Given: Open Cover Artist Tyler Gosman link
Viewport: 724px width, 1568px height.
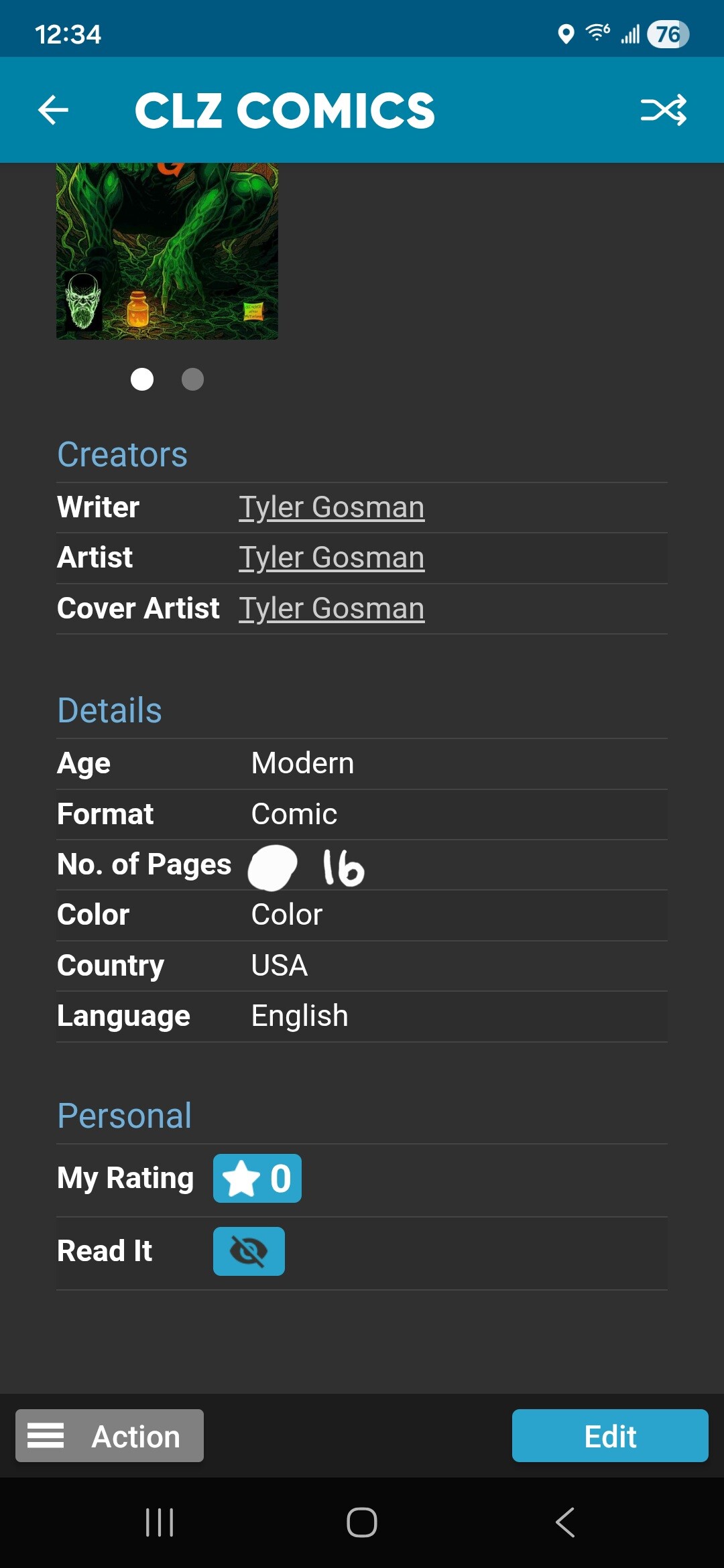Looking at the screenshot, I should click(x=331, y=608).
